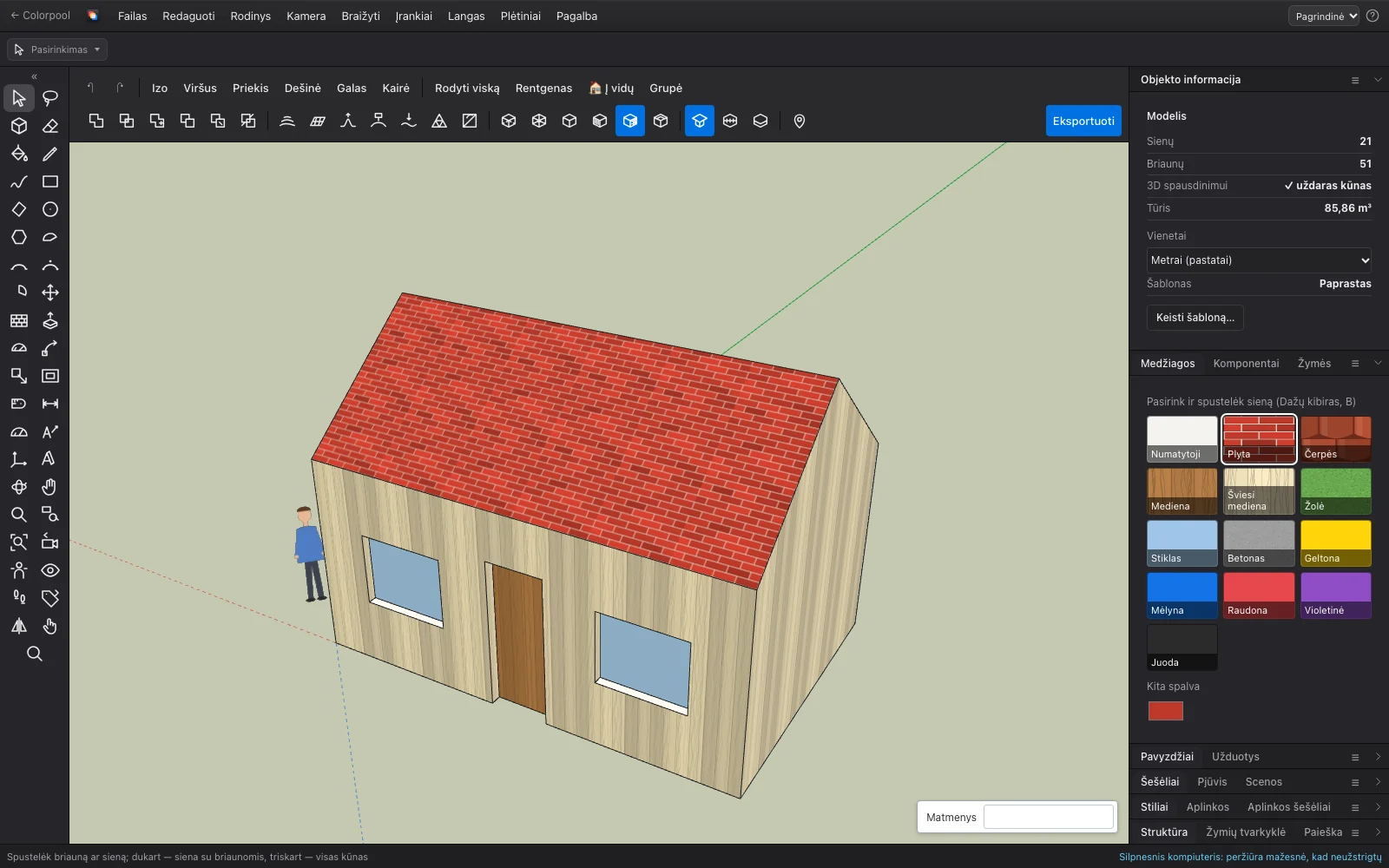Open the Metrai (pastatai) units dropdown
The width and height of the screenshot is (1389, 868).
(1259, 260)
